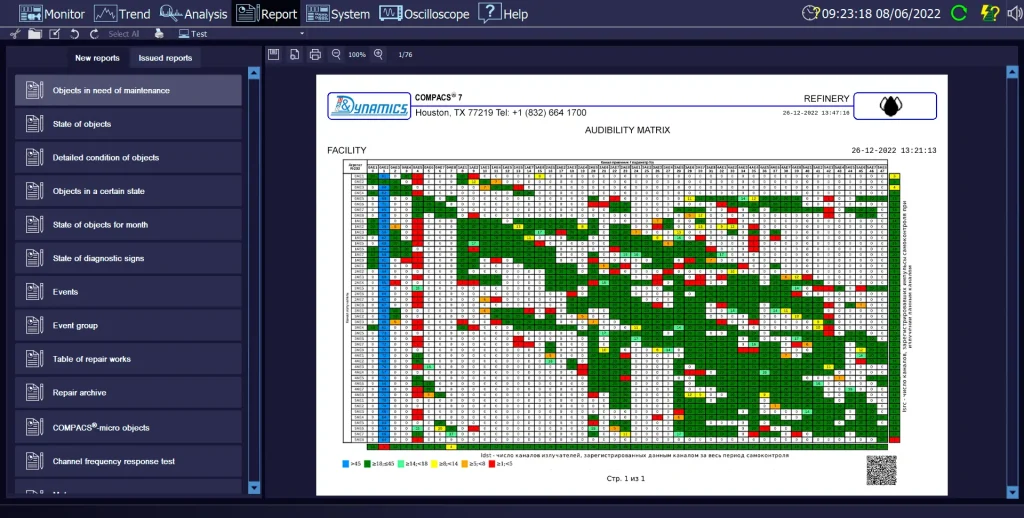Viewport: 1024px width, 518px height.
Task: Click the Select All button
Action: [123, 34]
